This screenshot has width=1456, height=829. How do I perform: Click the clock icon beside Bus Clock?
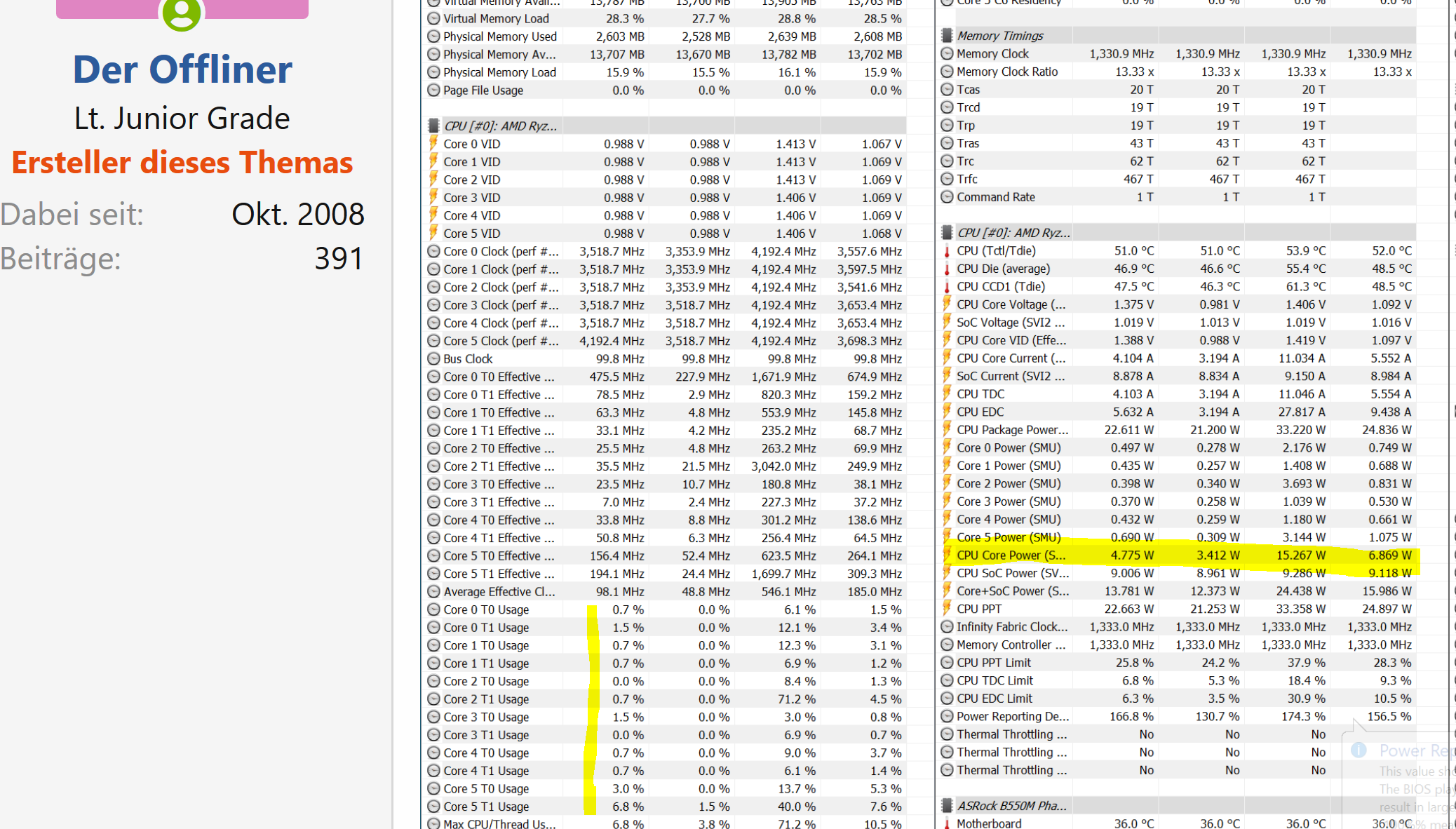click(433, 359)
